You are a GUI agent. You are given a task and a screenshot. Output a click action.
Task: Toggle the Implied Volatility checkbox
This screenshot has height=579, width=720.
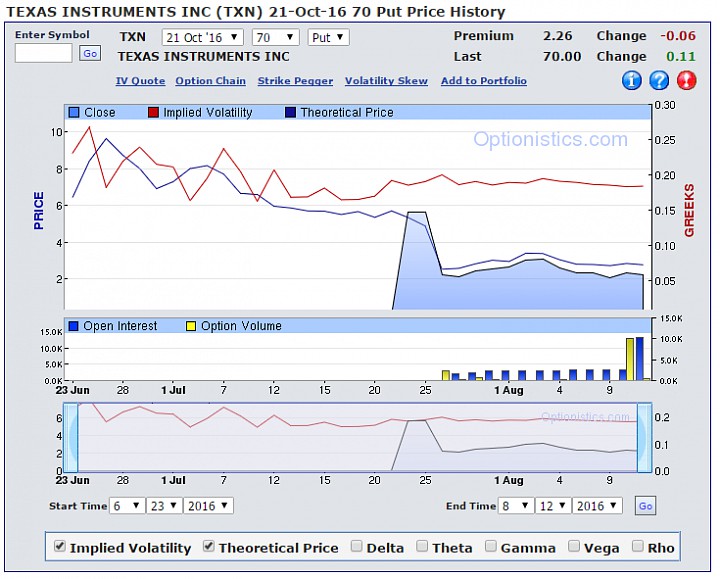(x=60, y=546)
